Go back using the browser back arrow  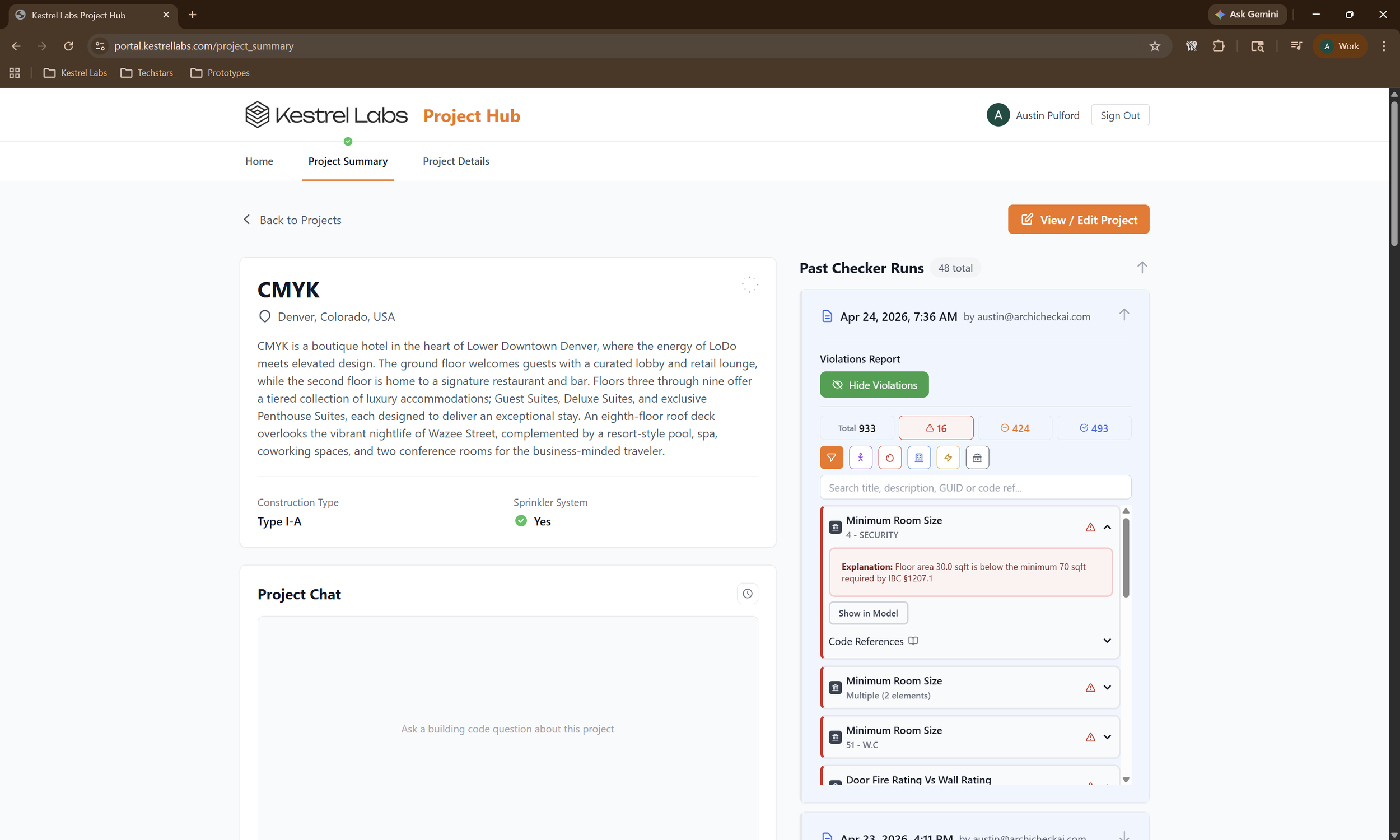[x=16, y=46]
